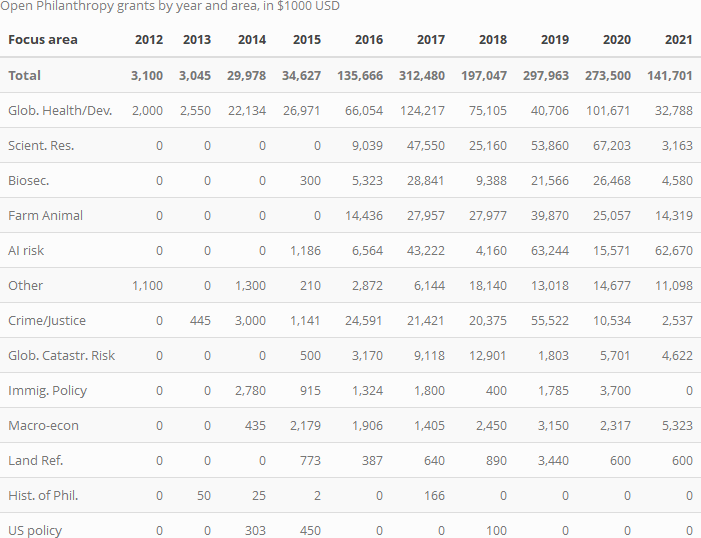Select the 'Total' row label

[x=24, y=75]
